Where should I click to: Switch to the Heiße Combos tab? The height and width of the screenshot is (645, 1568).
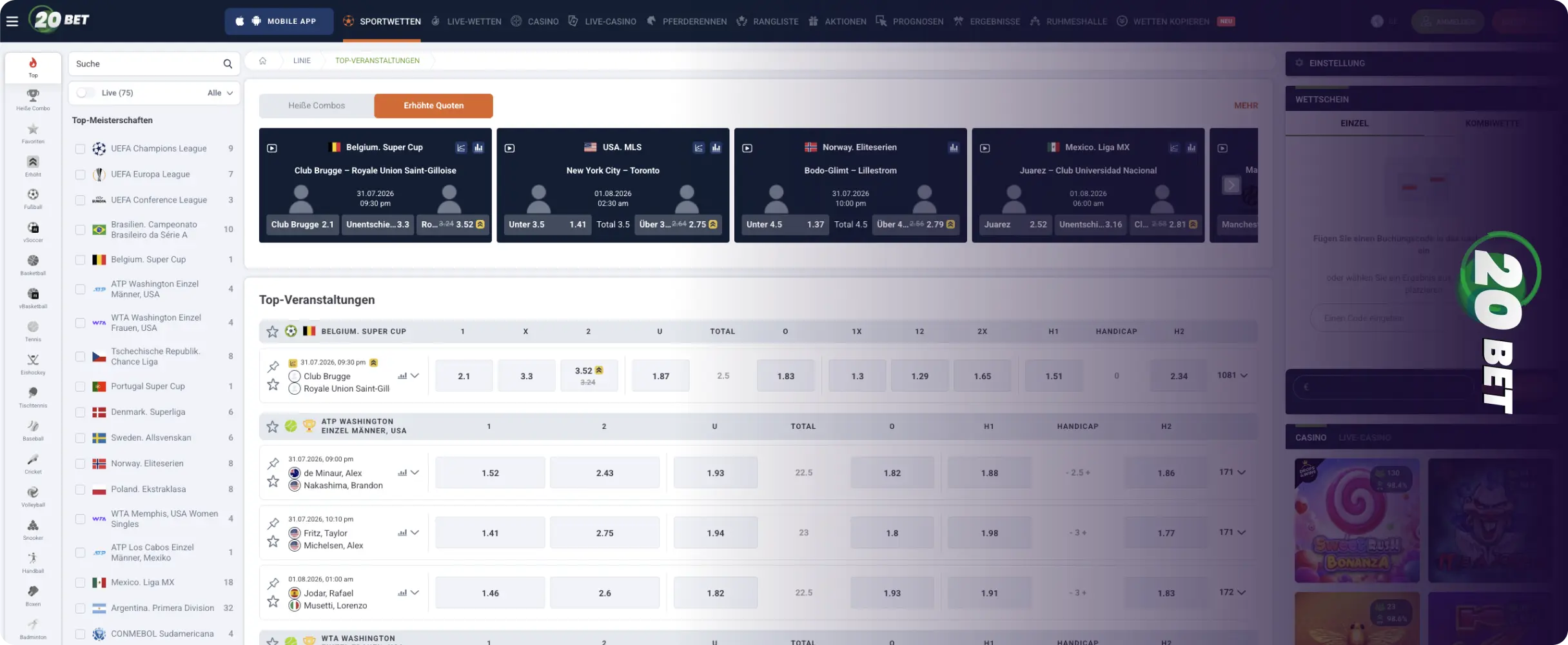click(317, 106)
